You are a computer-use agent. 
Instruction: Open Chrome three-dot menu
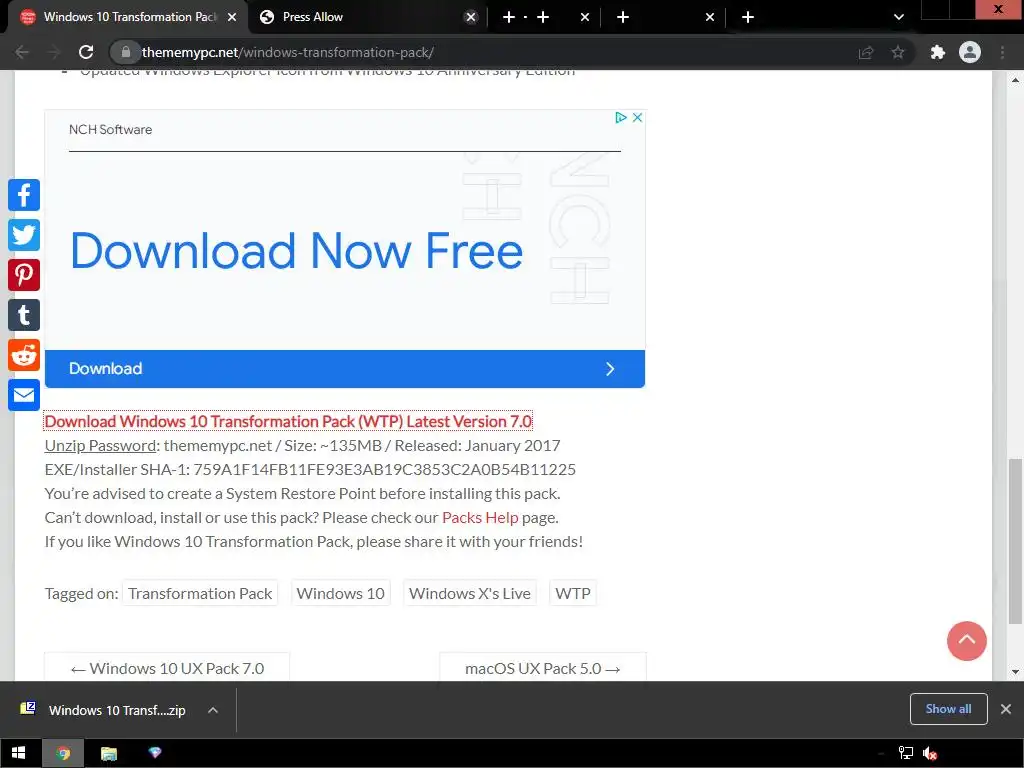pos(1002,52)
